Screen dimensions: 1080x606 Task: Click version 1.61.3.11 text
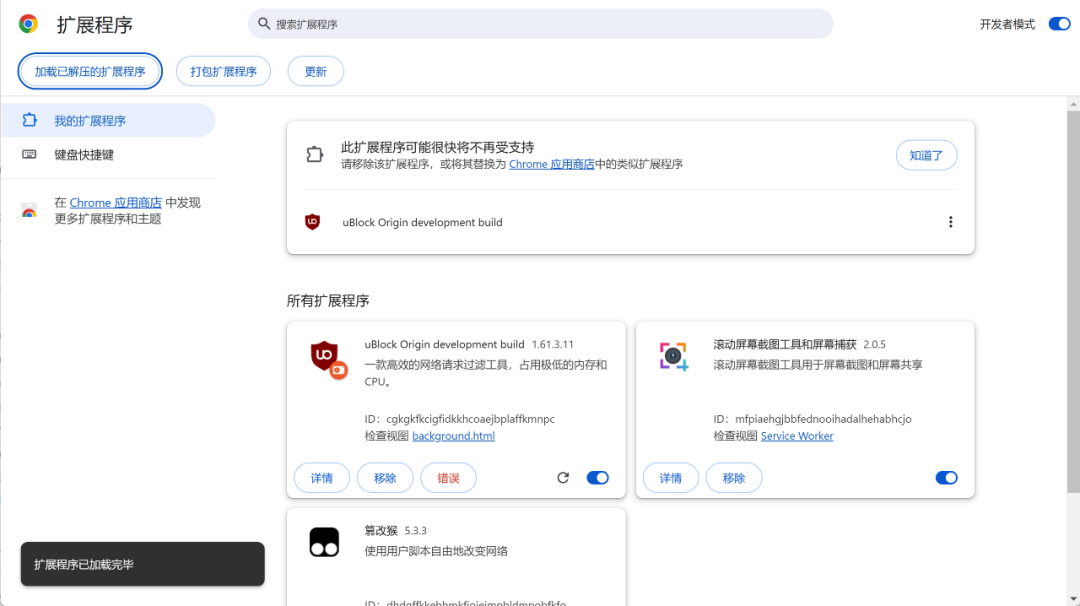coord(552,344)
